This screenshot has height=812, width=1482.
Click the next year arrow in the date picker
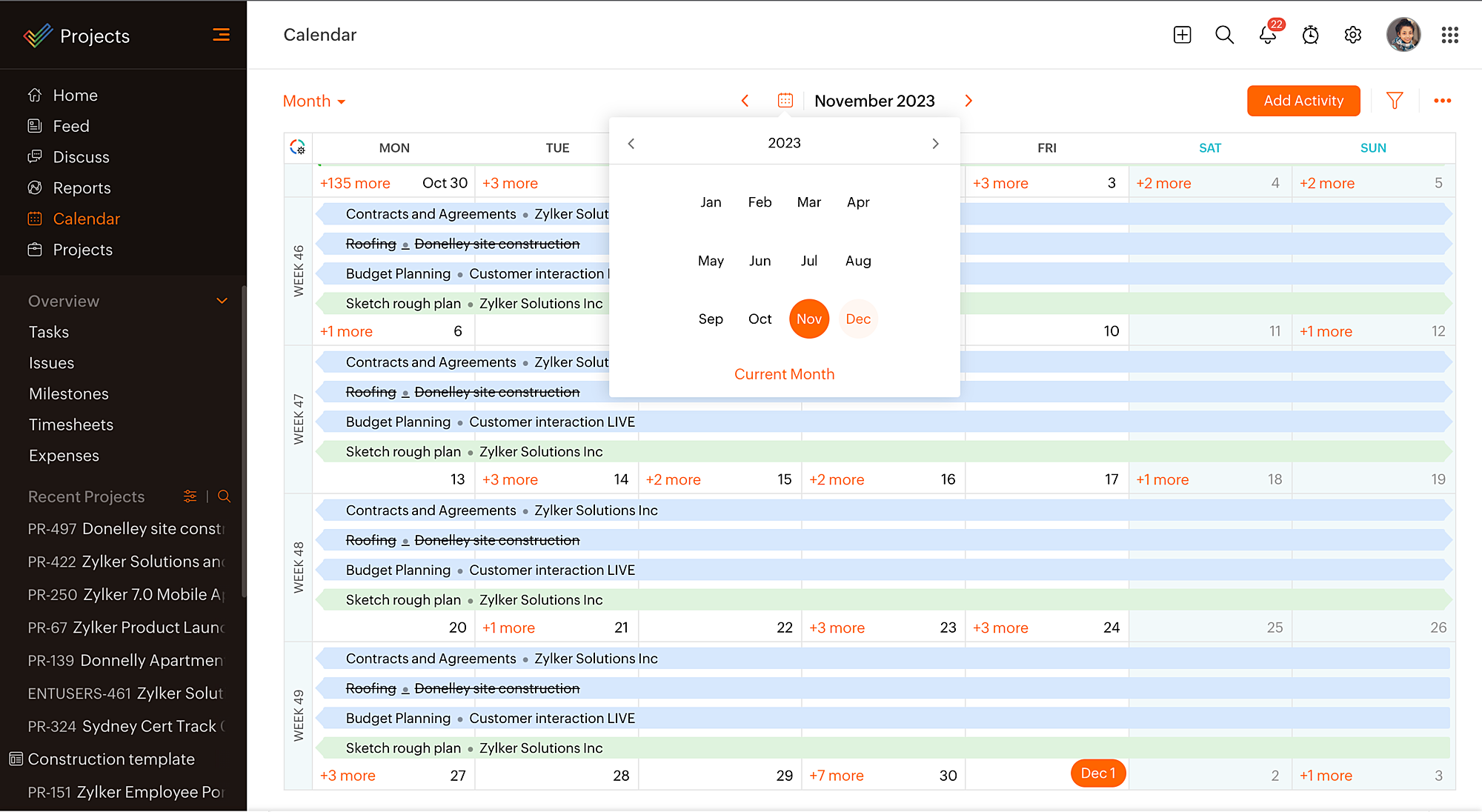tap(936, 143)
